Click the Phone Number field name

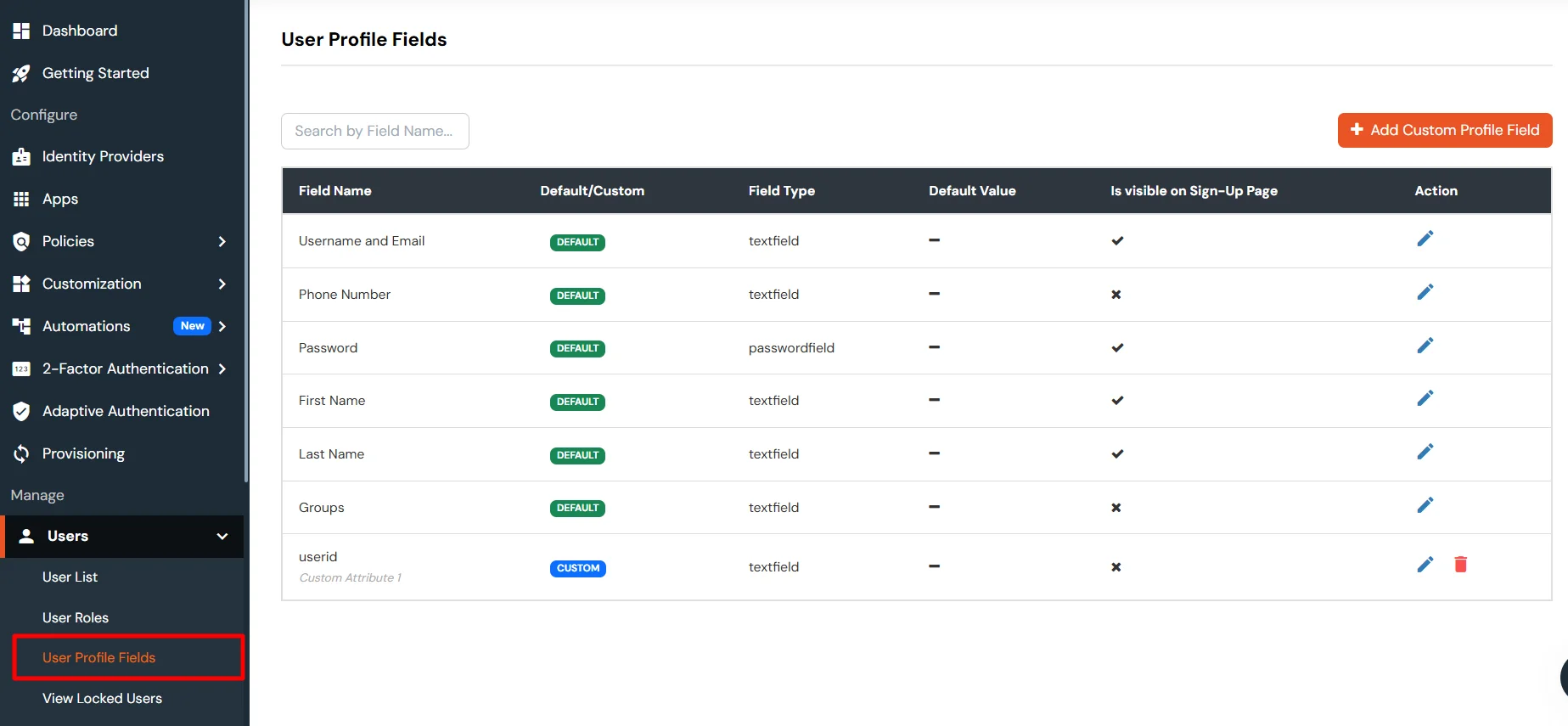point(345,295)
